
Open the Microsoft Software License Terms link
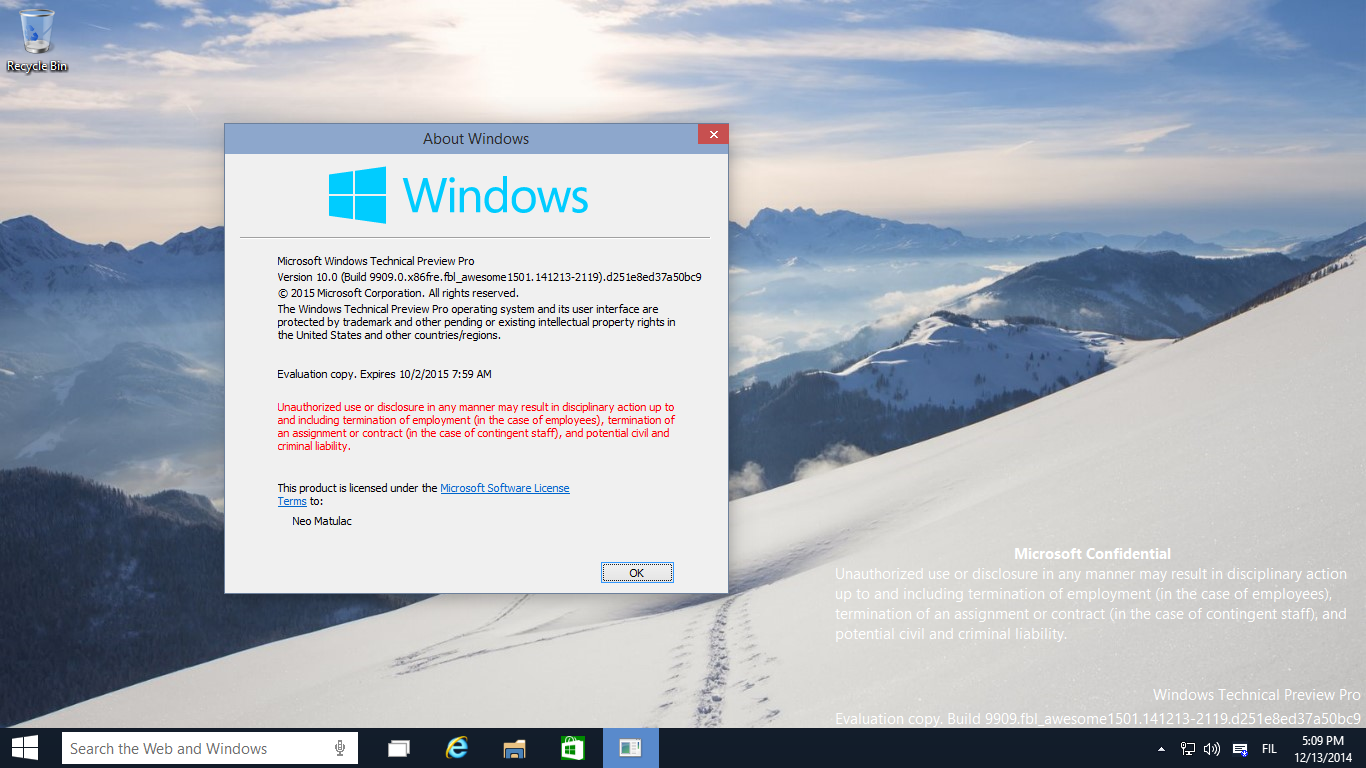point(503,487)
